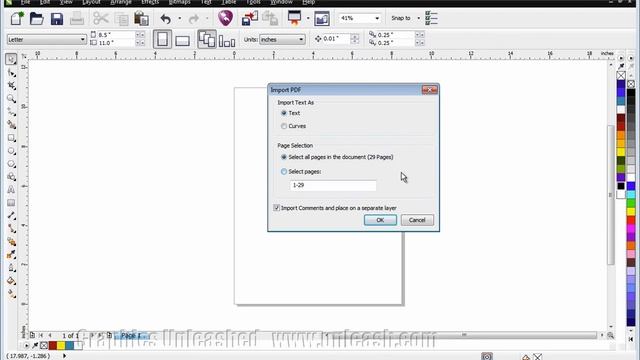This screenshot has height=360, width=640.
Task: Click the page height 11.0 stepper arrows
Action: [140, 43]
